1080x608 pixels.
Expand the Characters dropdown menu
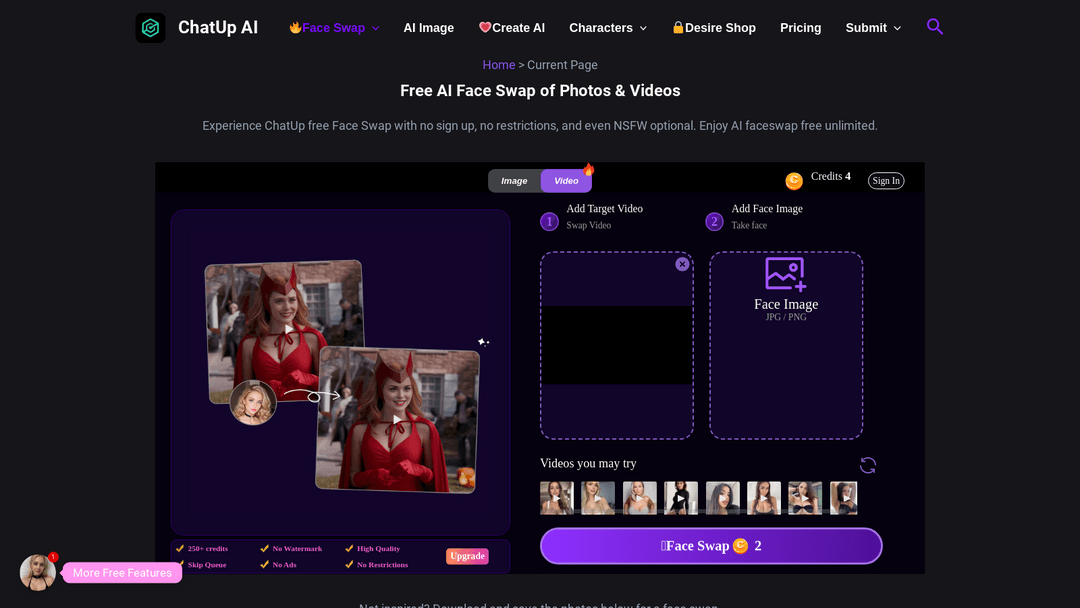pos(608,28)
